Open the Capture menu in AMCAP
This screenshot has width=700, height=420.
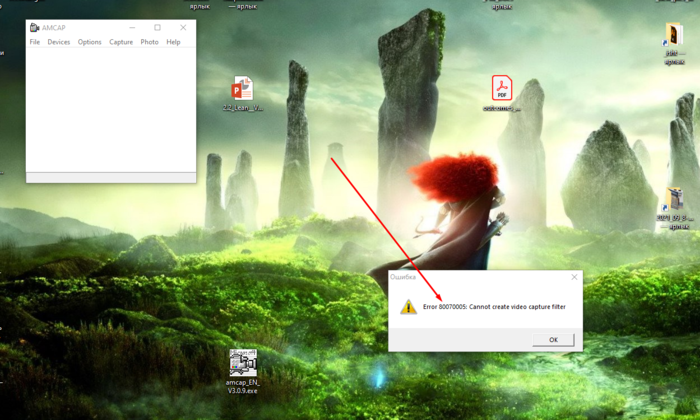121,42
